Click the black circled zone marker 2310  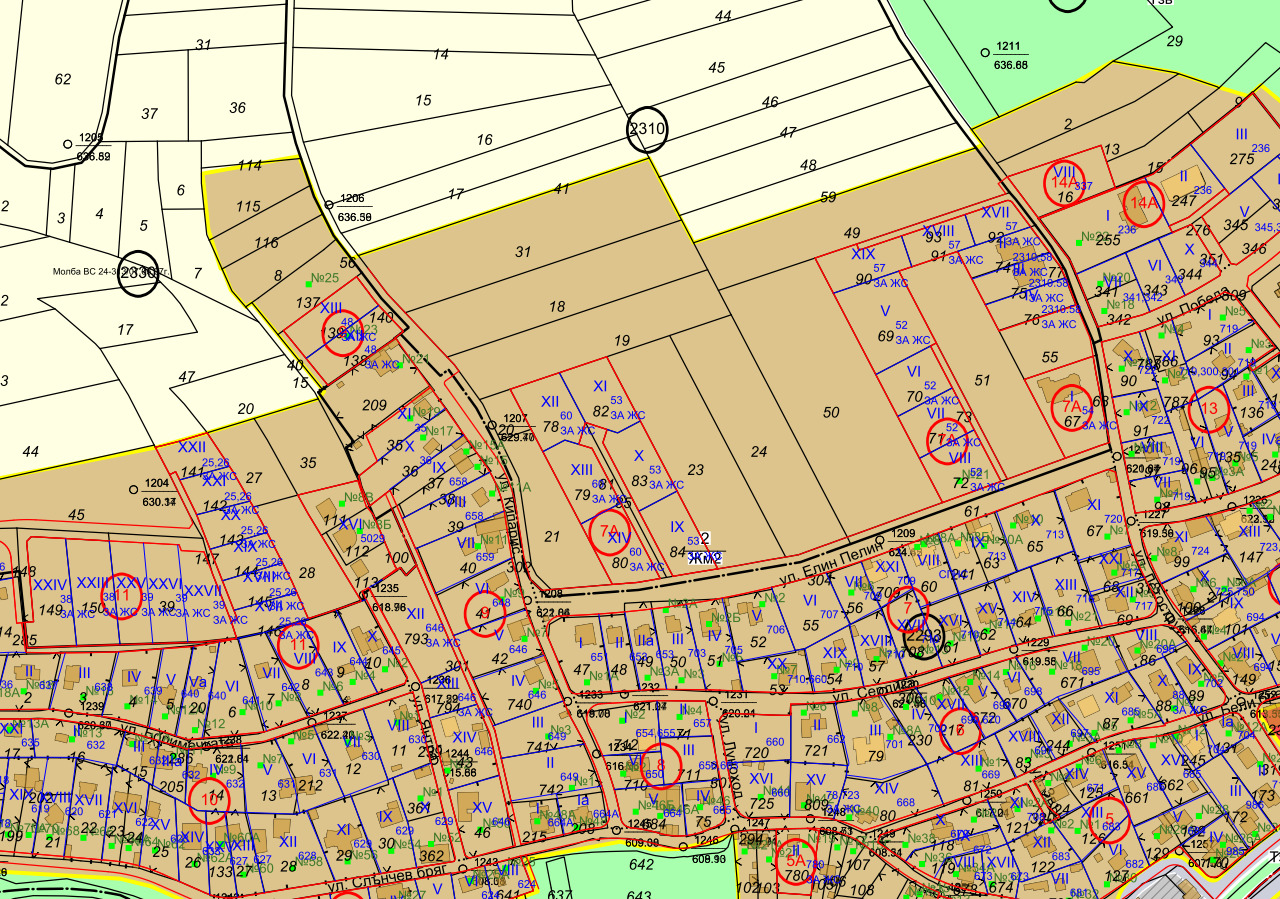[646, 128]
